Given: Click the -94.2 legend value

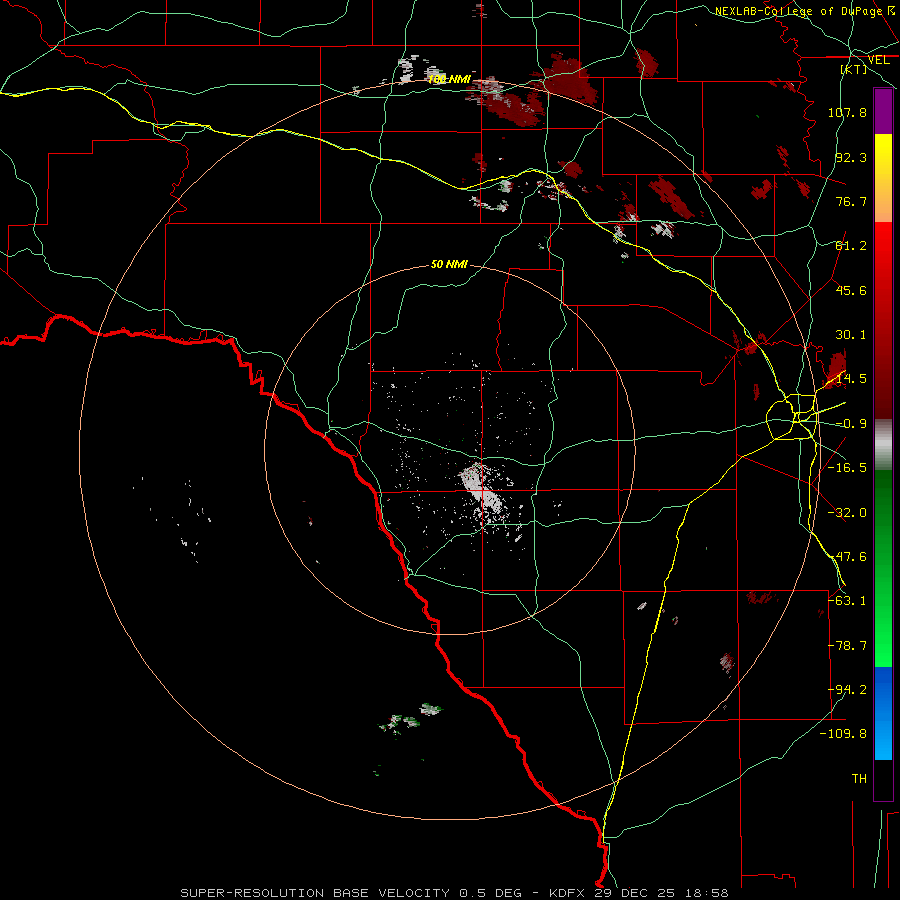Looking at the screenshot, I should point(847,690).
